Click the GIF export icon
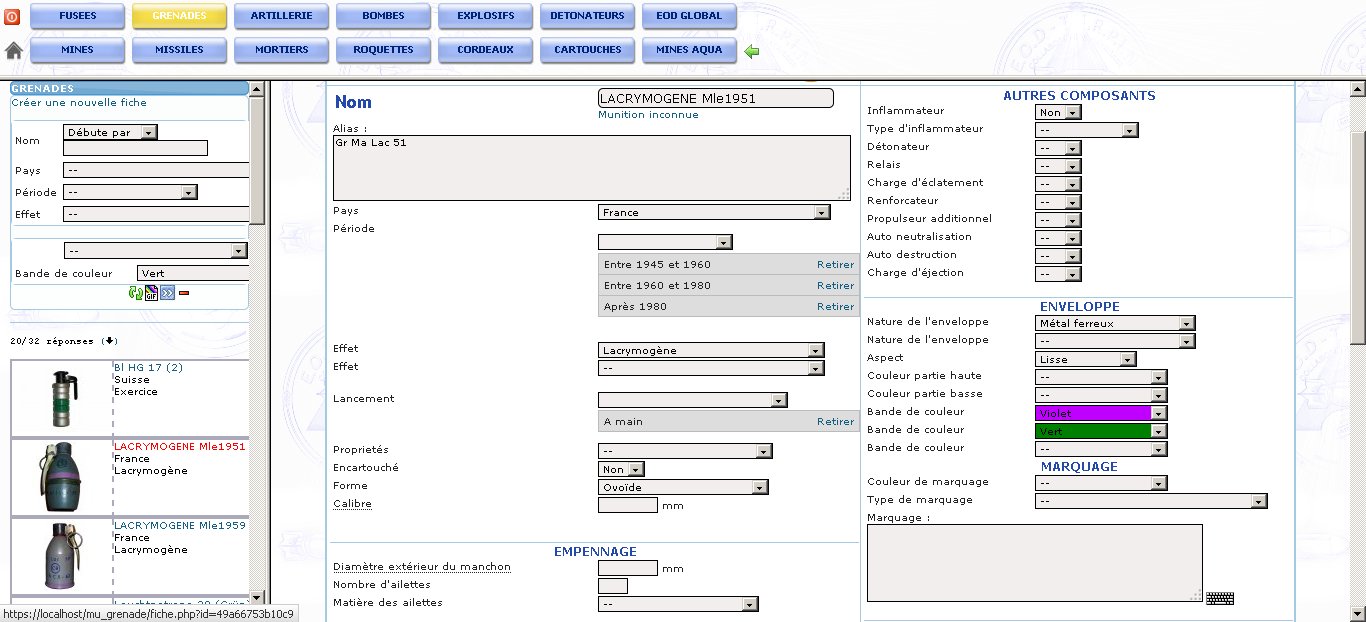The image size is (1366, 622). (151, 293)
